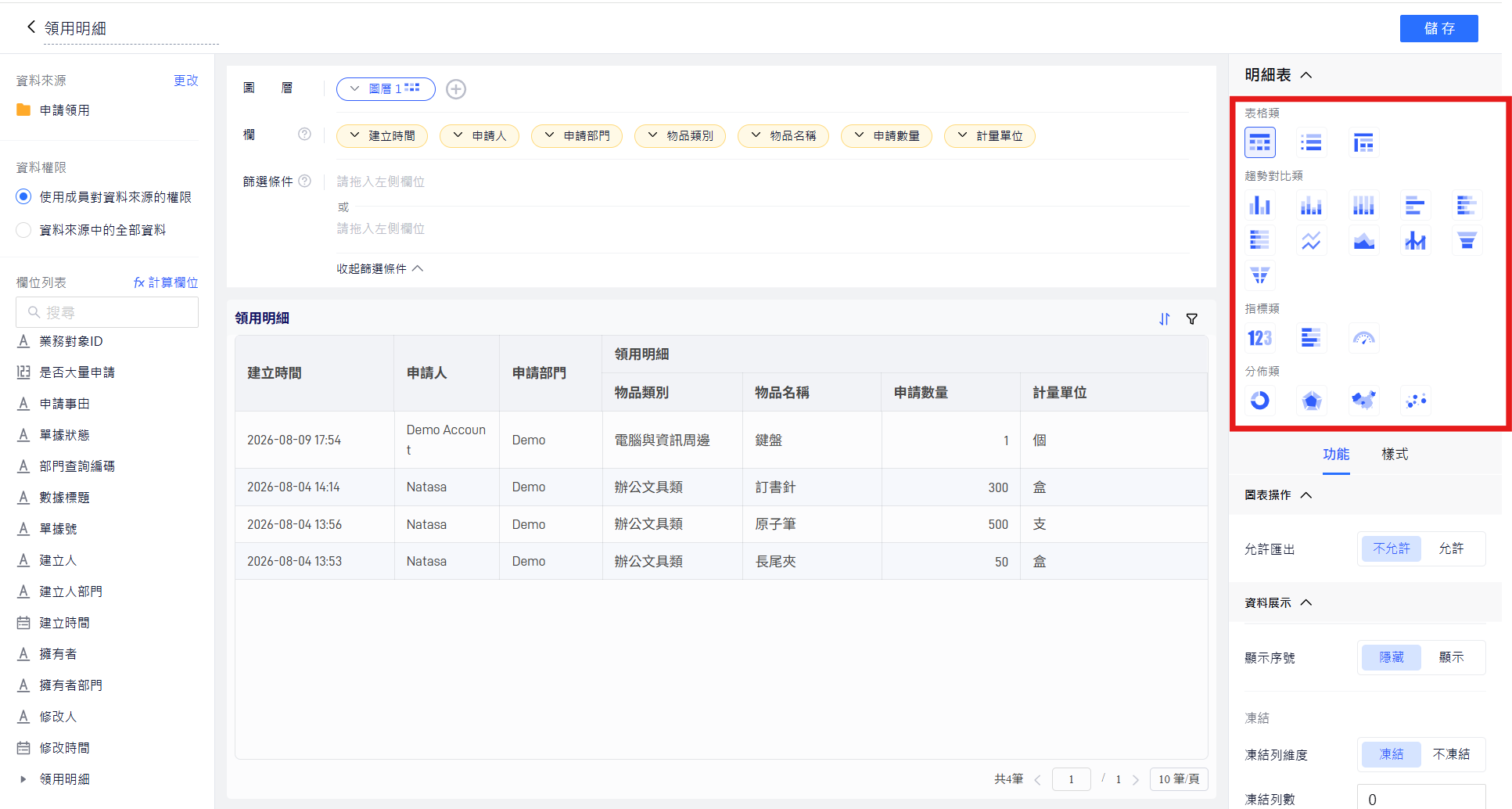Open the 10 筆/頁 page size dropdown
Image resolution: width=1512 pixels, height=809 pixels.
tap(1179, 779)
